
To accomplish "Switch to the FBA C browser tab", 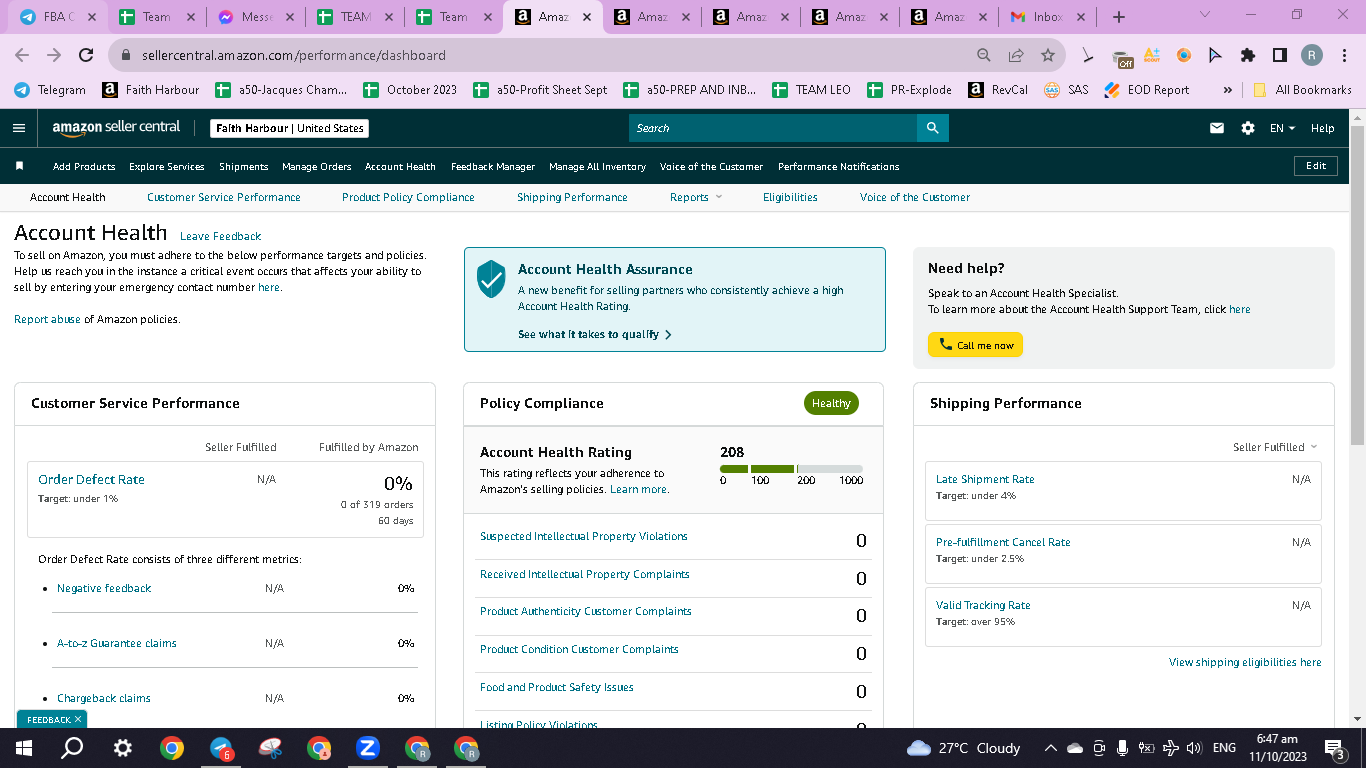I will tap(57, 17).
